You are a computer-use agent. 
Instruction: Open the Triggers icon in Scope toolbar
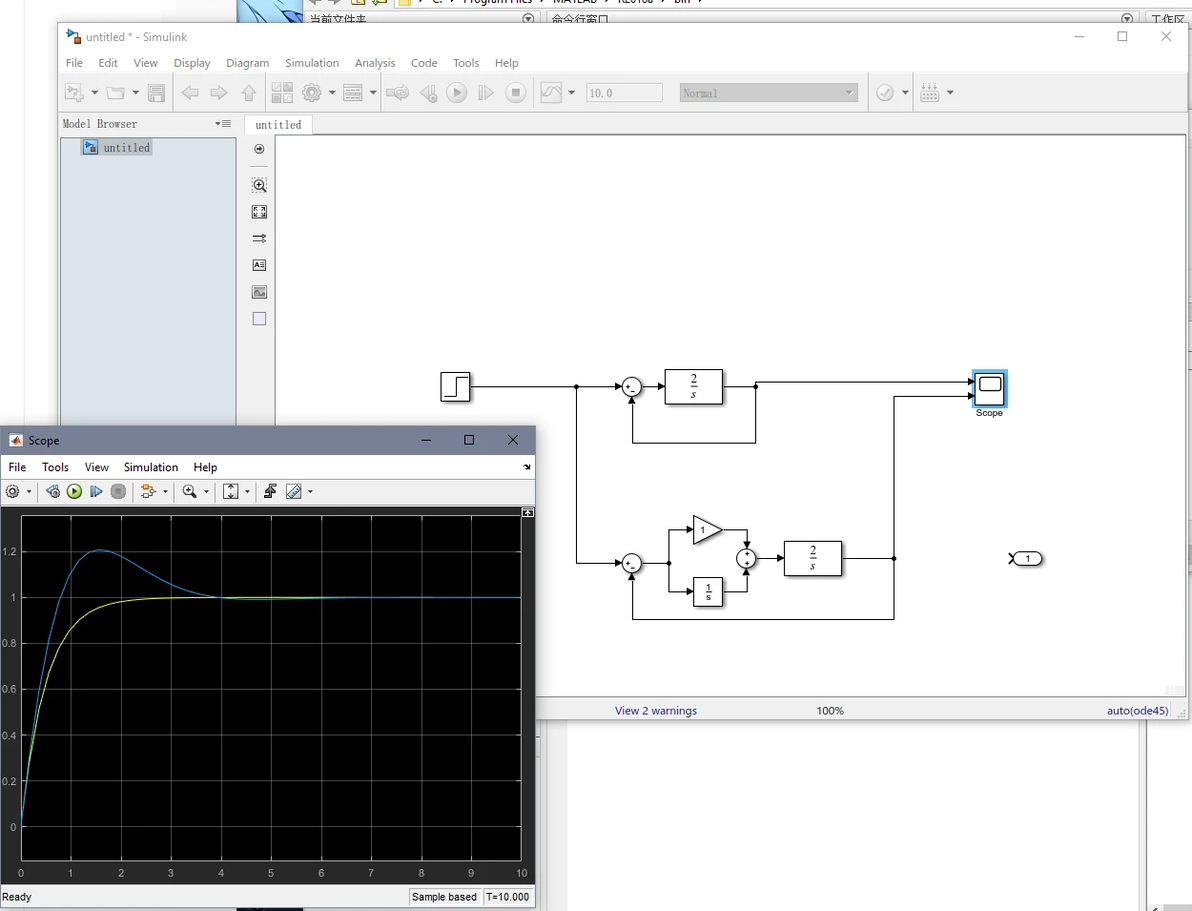coord(270,492)
